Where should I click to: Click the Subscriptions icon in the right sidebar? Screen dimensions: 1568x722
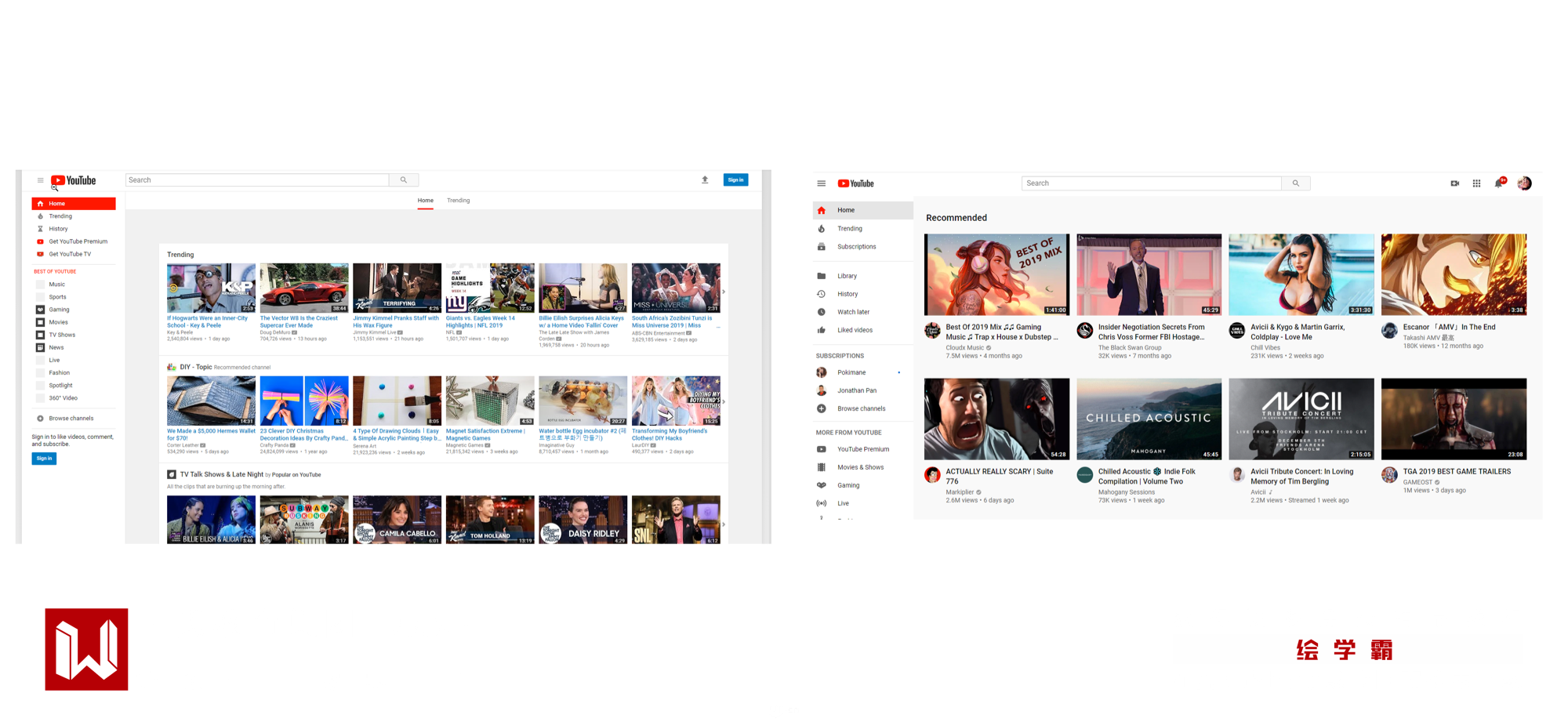pos(822,247)
